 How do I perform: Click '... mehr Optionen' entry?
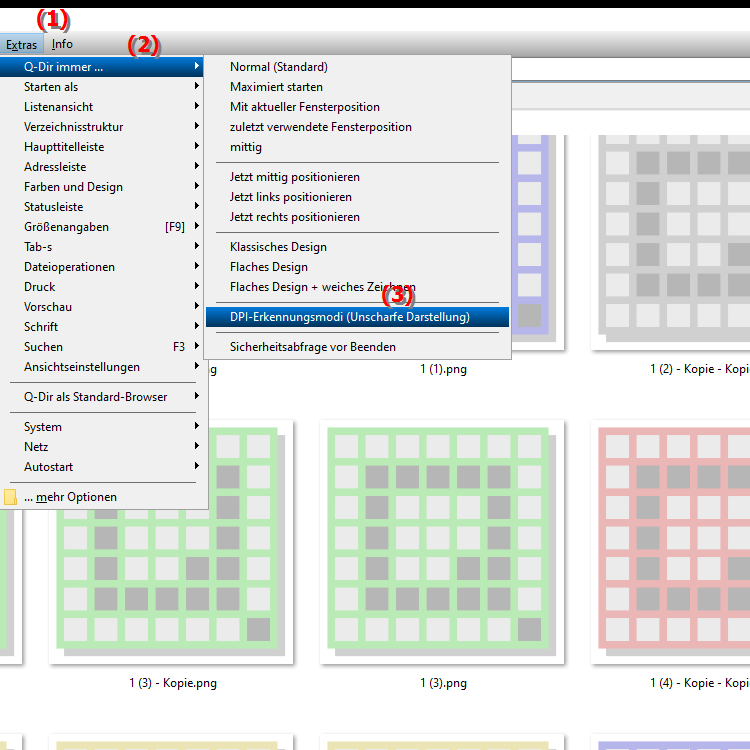101,497
